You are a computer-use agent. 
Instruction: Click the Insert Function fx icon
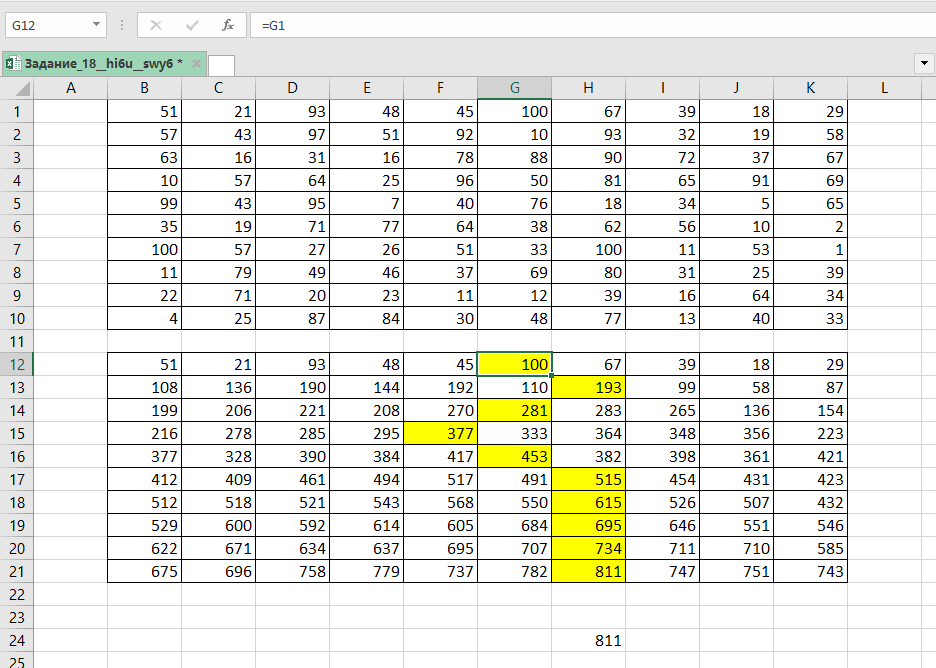point(228,25)
